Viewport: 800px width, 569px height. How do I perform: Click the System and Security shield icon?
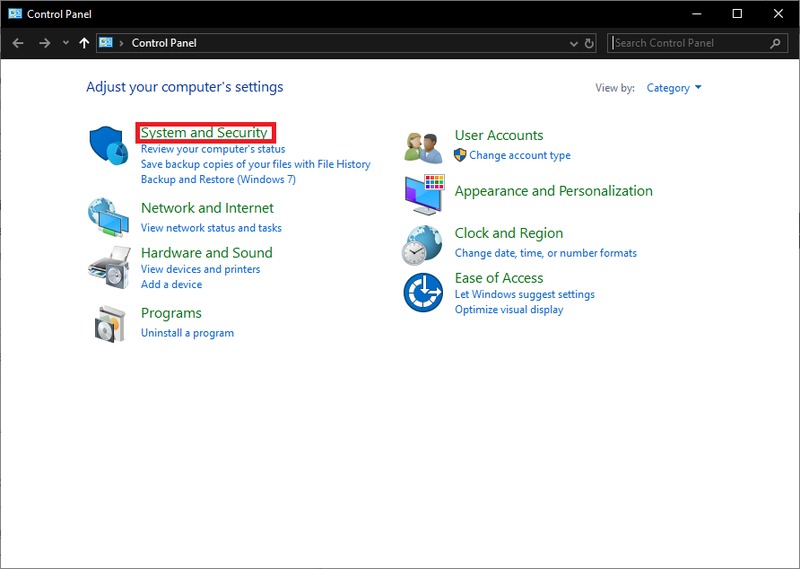click(x=108, y=148)
